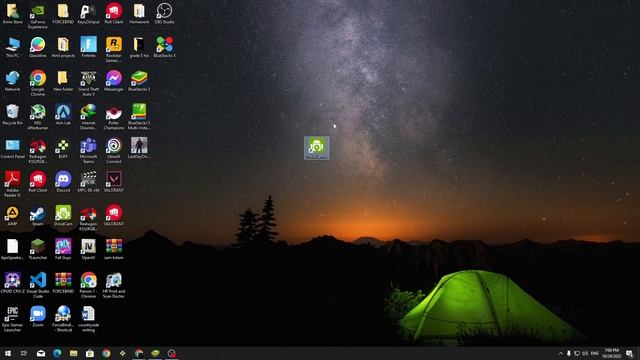640x360 pixels.
Task: Launch Aim Lab from desktop
Action: pyautogui.click(x=63, y=114)
